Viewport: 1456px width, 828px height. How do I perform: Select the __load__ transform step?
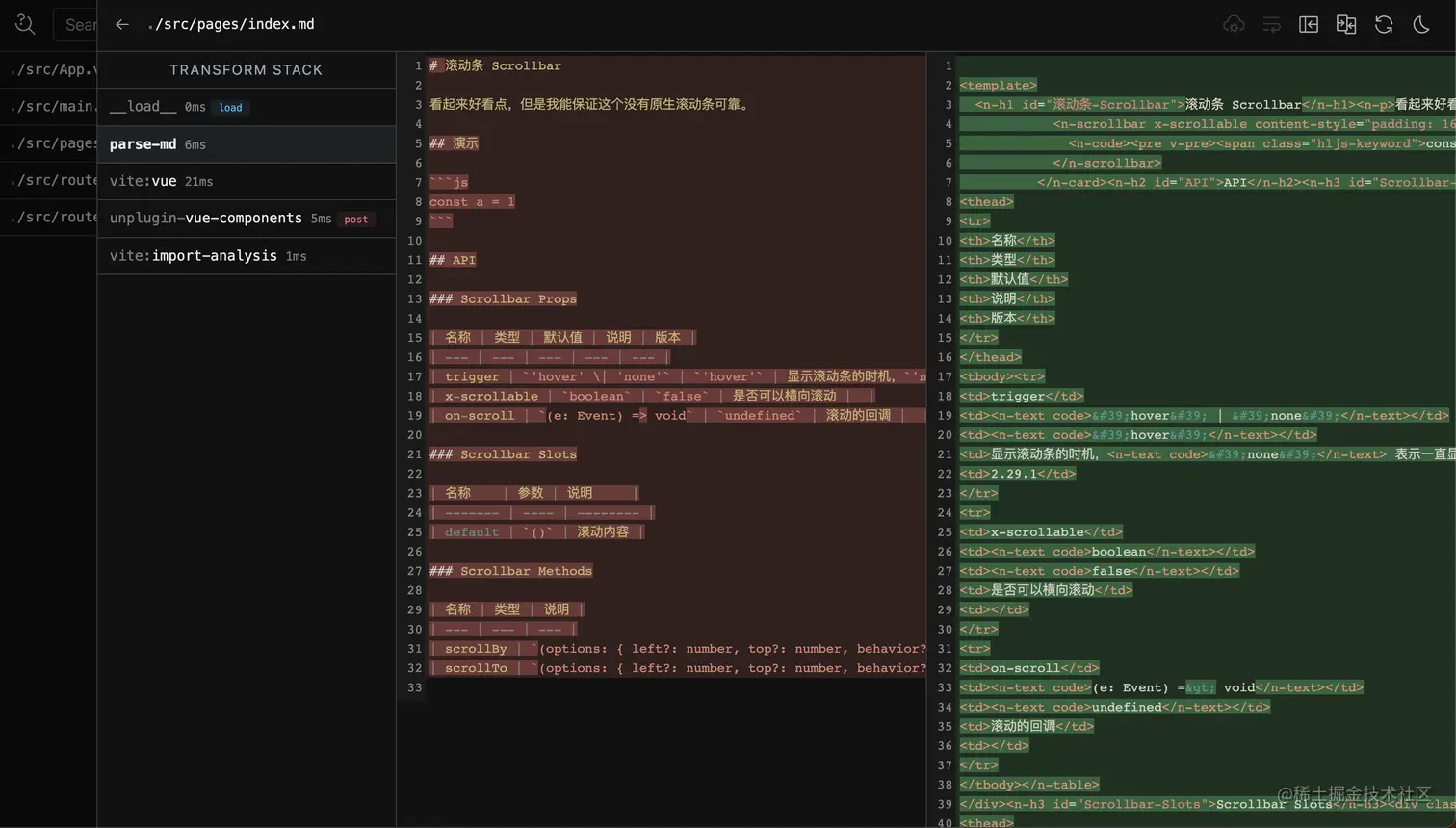[x=247, y=107]
